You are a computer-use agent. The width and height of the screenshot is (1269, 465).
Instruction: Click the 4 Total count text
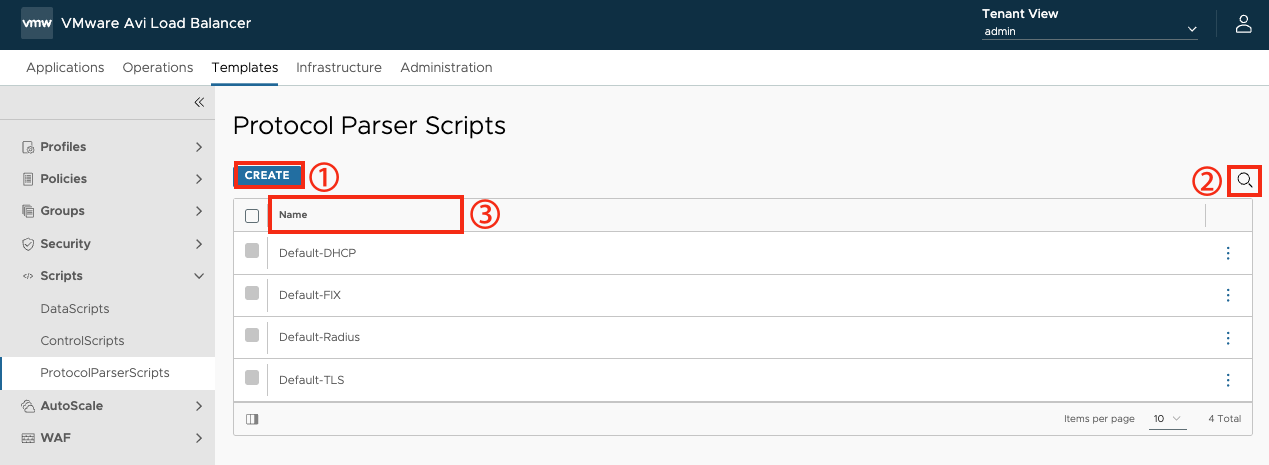pos(1224,419)
